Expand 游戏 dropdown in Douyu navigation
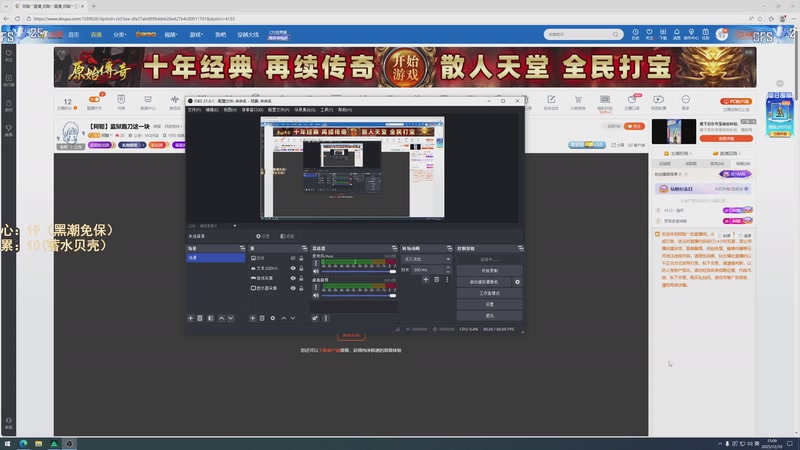 196,35
